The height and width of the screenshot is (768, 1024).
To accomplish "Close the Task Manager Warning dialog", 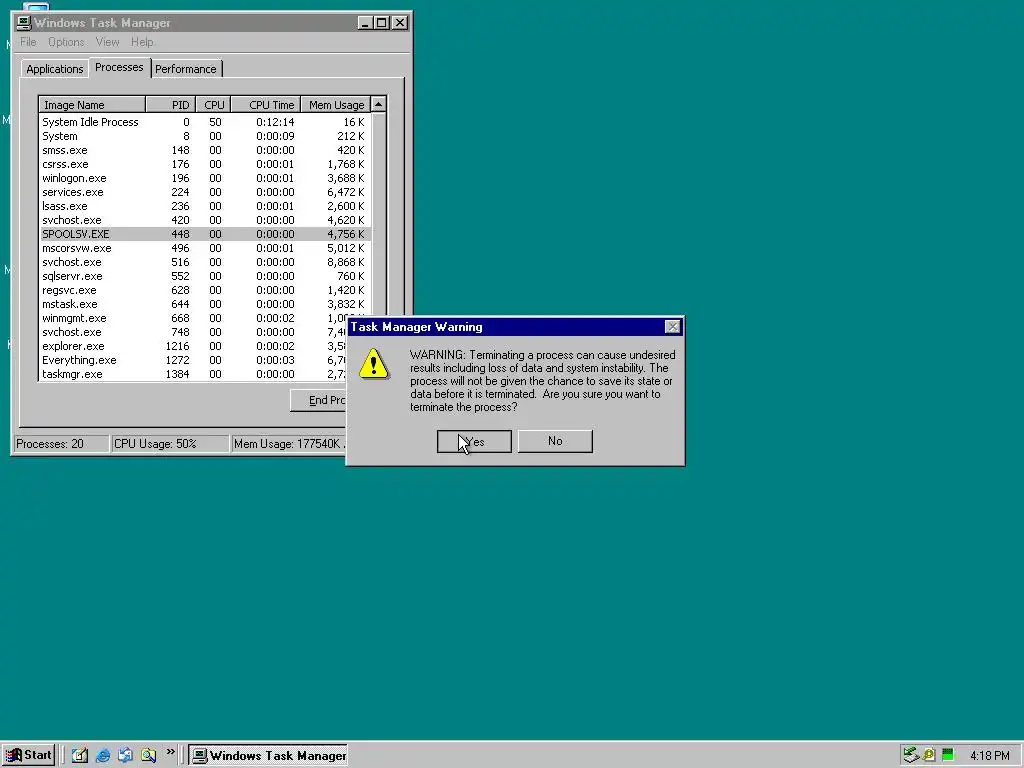I will 672,327.
